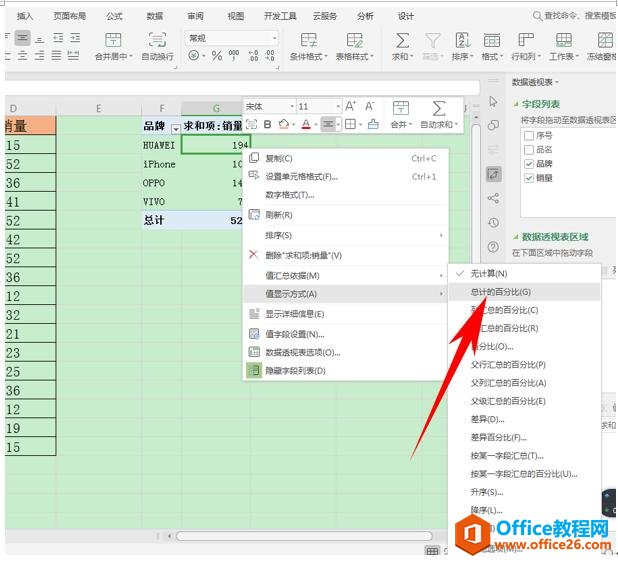
Task: Check the 品名 field checkbox
Action: coord(529,150)
